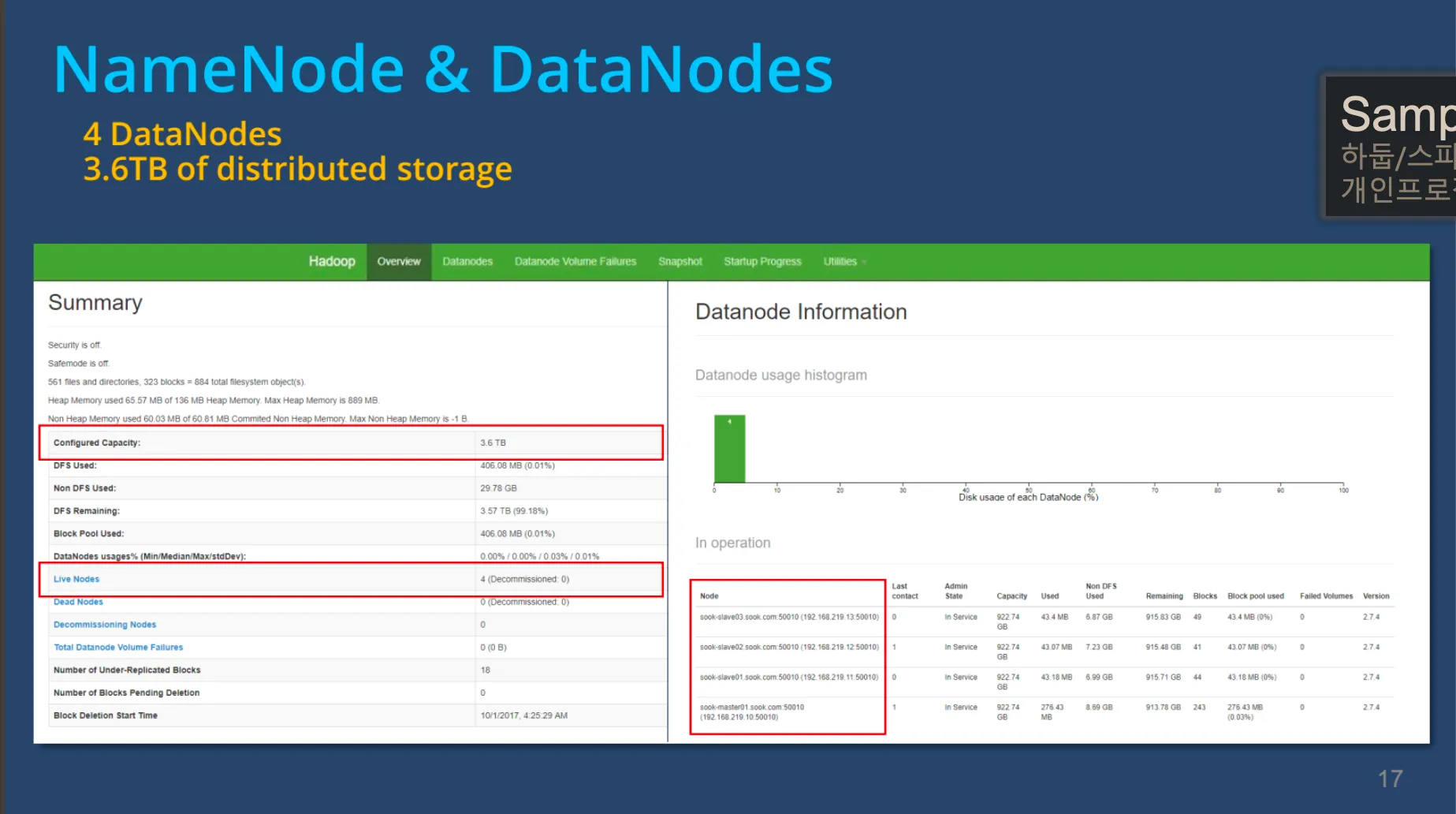Open the Overview tab
Viewport: 1456px width, 814px height.
point(398,262)
